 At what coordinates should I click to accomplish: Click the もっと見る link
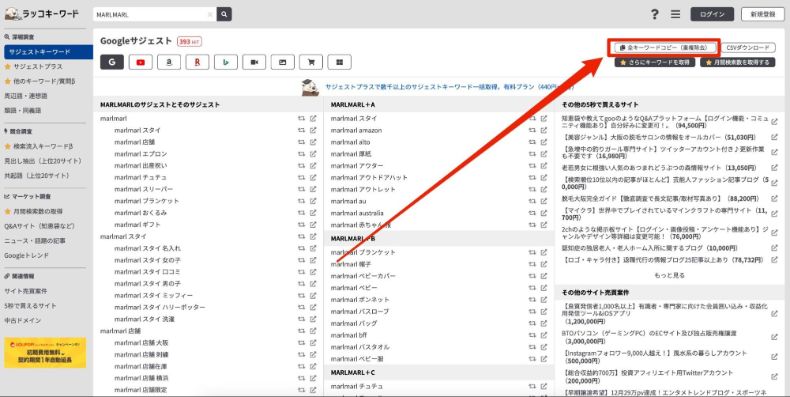[x=670, y=276]
